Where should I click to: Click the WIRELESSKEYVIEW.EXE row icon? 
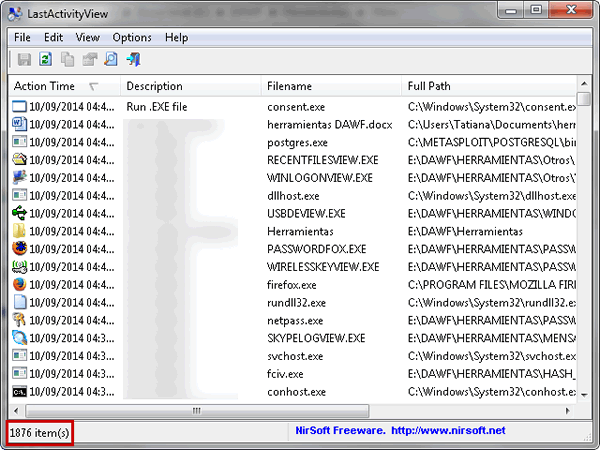click(19, 267)
